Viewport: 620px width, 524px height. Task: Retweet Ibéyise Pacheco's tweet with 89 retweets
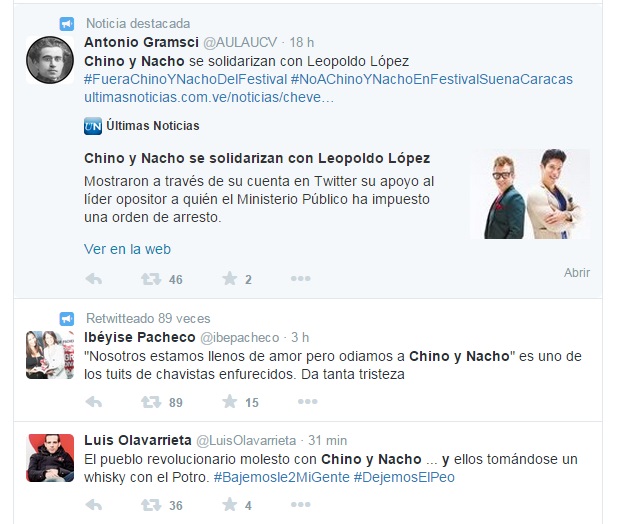[151, 402]
